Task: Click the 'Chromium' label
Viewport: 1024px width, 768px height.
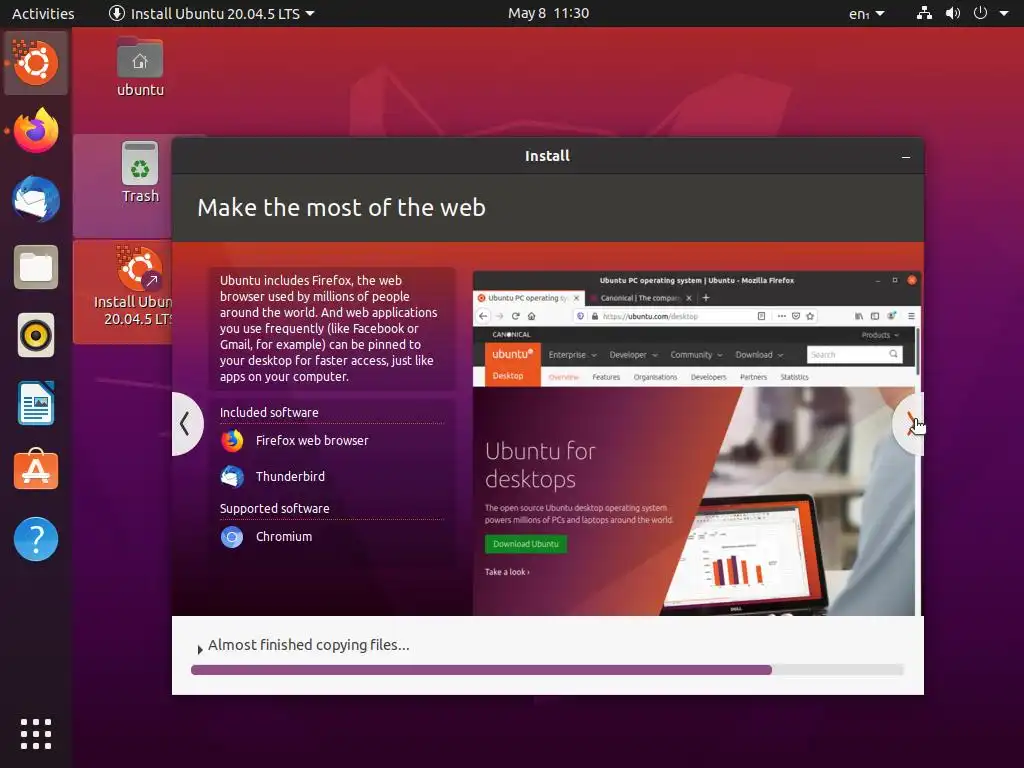Action: [x=284, y=537]
